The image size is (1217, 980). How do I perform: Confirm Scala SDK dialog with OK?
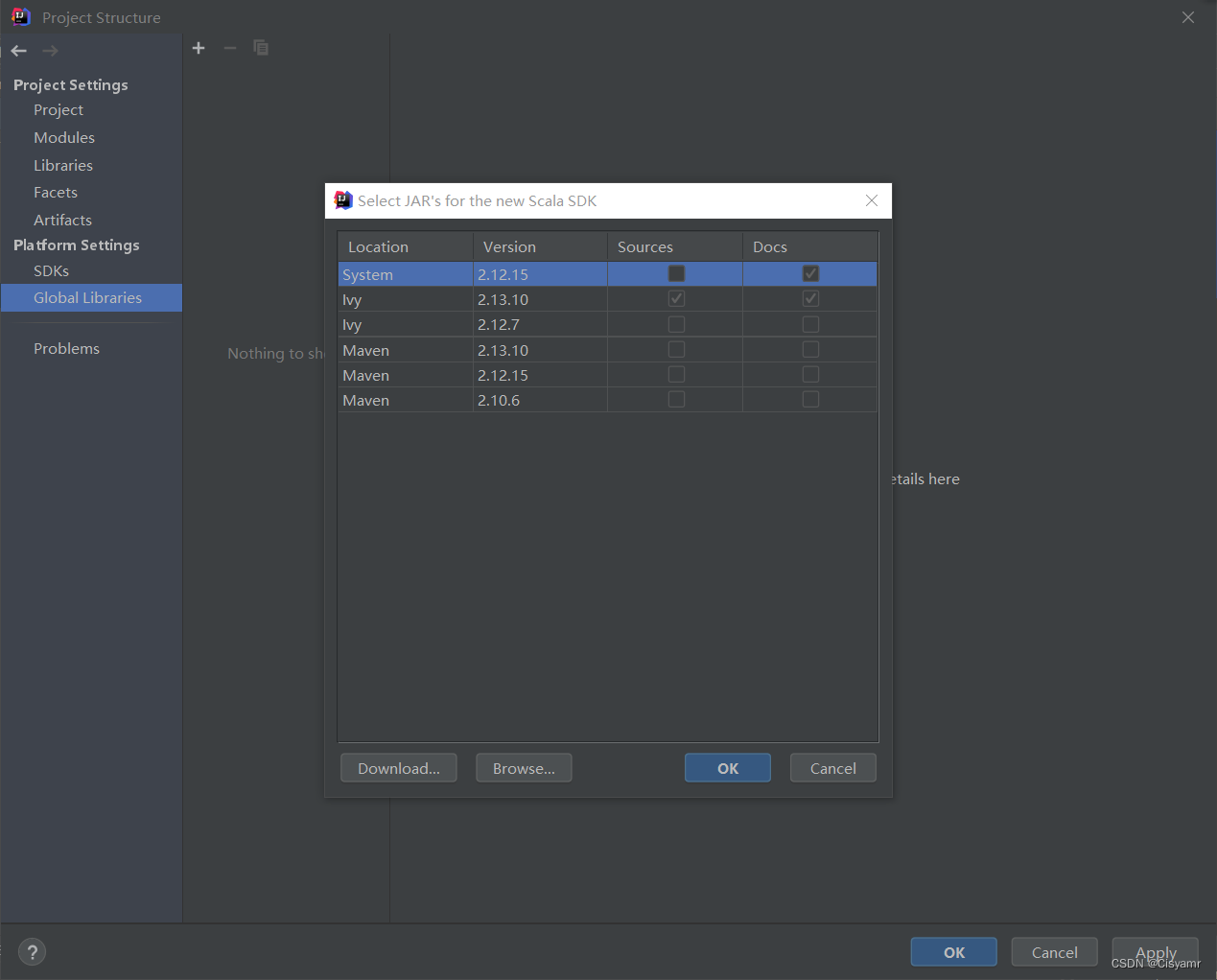click(x=728, y=768)
